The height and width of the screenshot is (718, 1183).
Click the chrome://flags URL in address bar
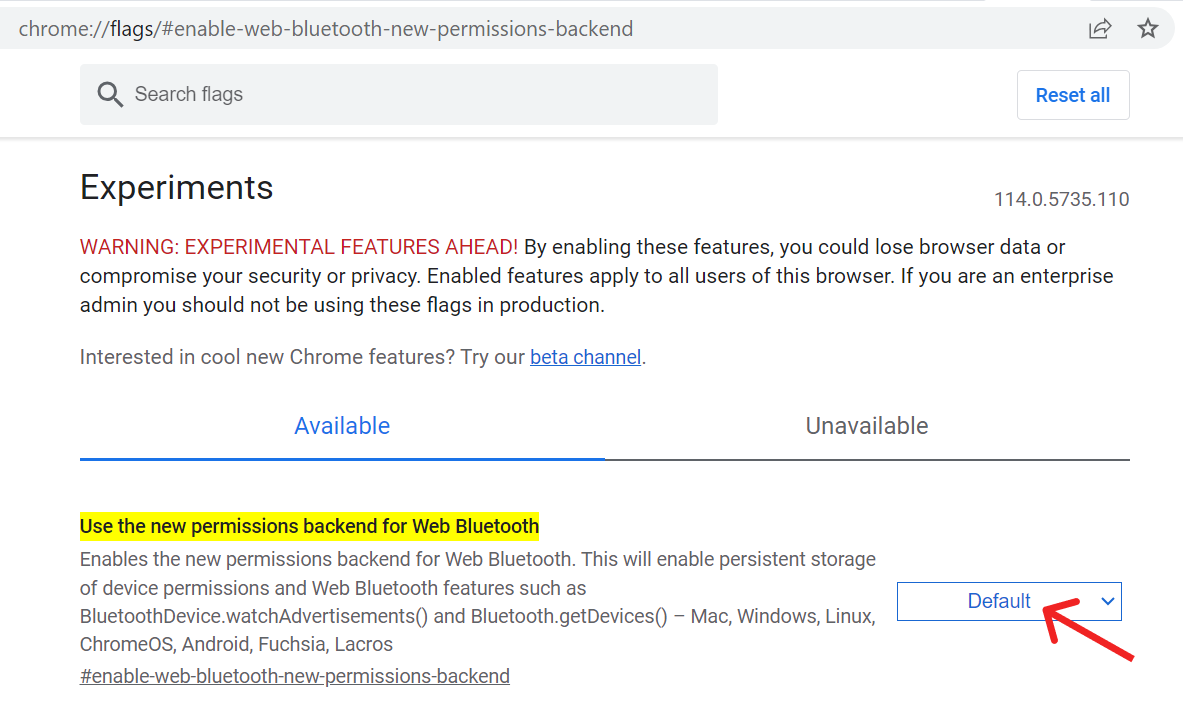point(325,29)
